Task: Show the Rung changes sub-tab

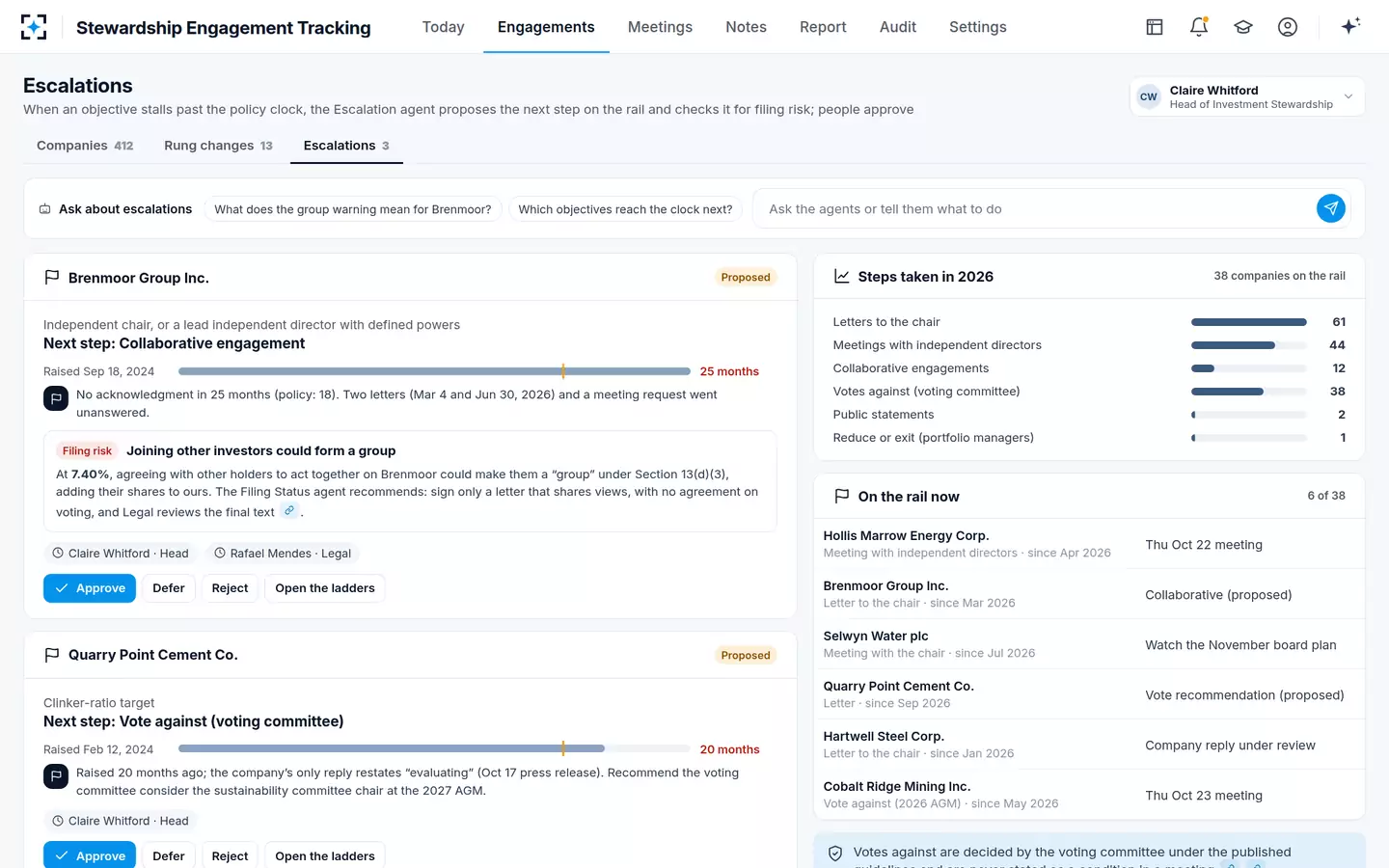Action: [x=218, y=146]
